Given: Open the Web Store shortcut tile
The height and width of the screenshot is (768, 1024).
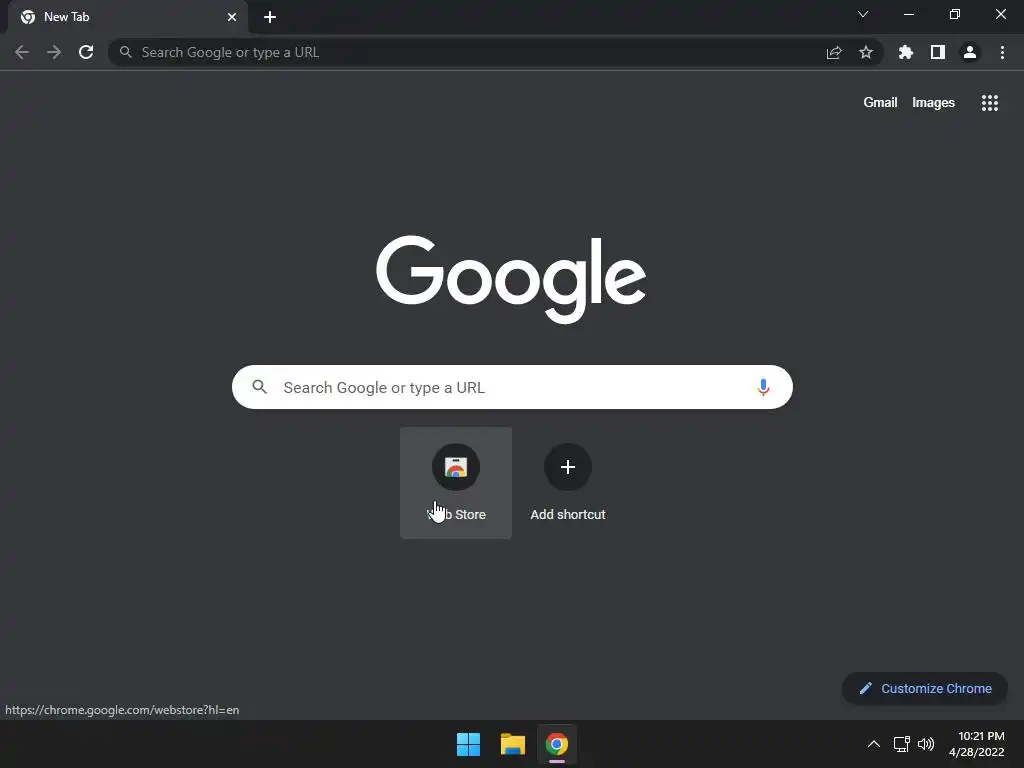Looking at the screenshot, I should (456, 483).
